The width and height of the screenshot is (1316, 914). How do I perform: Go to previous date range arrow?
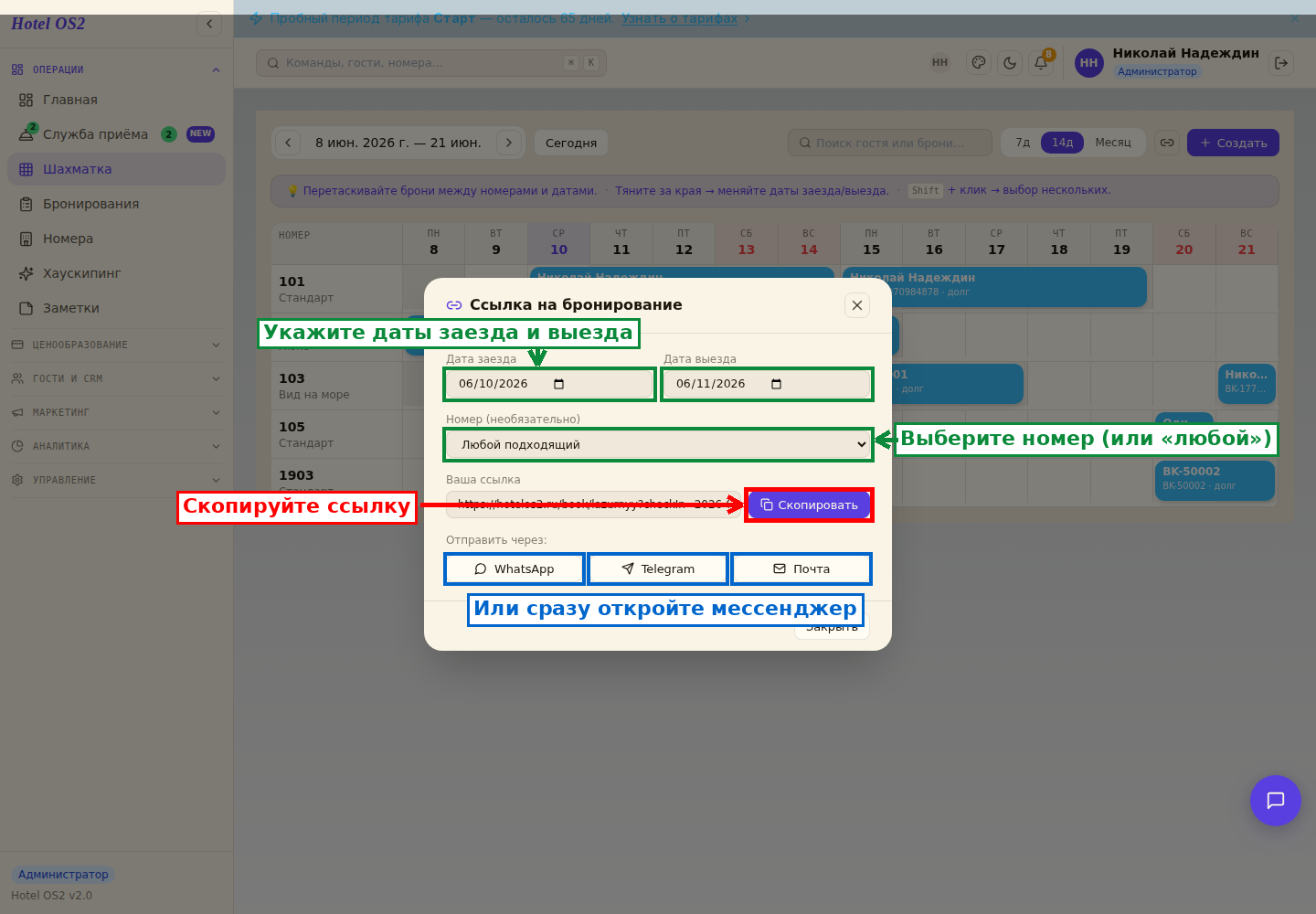coord(288,143)
